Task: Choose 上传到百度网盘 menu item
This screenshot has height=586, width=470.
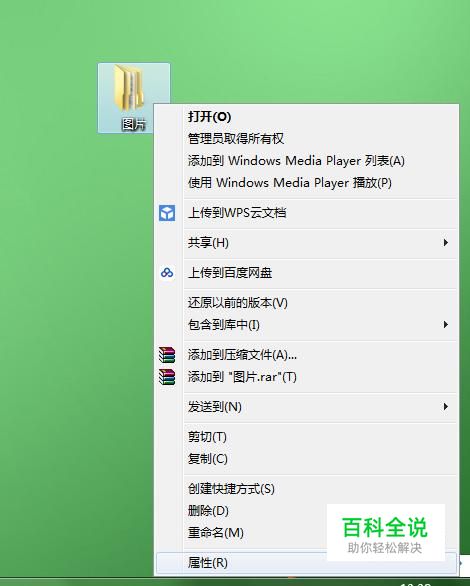Action: tap(306, 273)
